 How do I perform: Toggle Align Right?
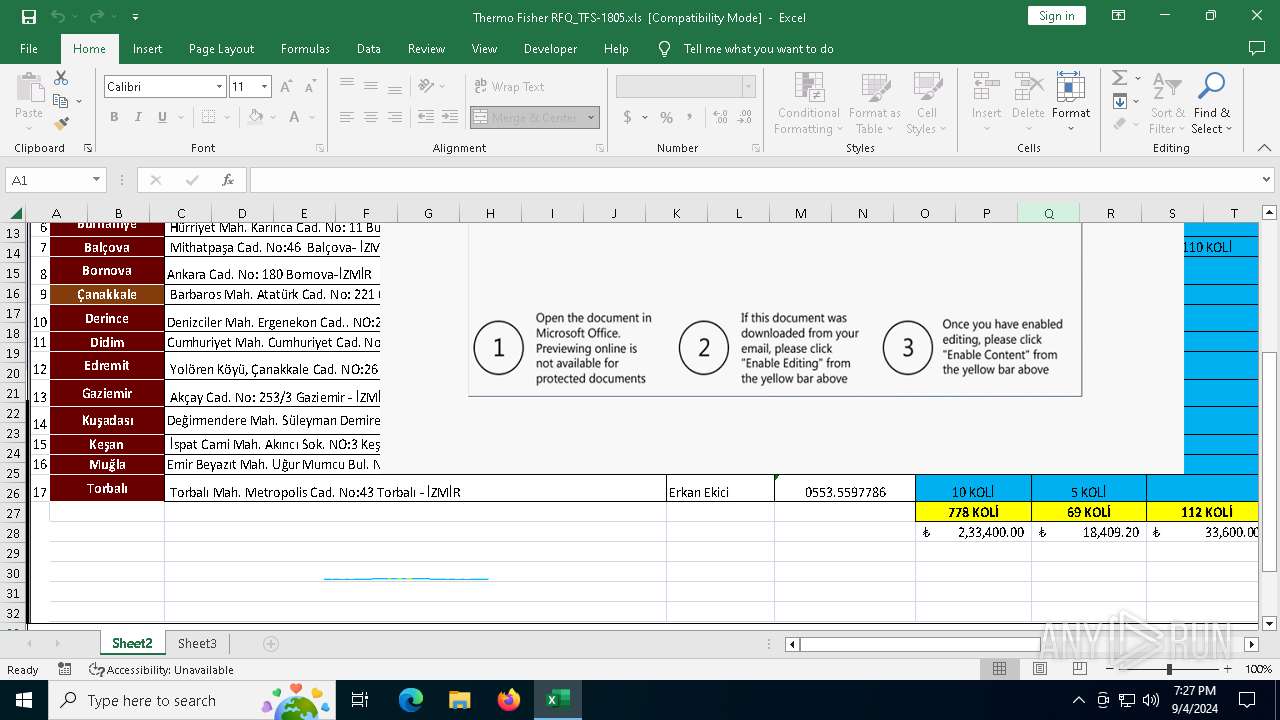click(x=395, y=117)
